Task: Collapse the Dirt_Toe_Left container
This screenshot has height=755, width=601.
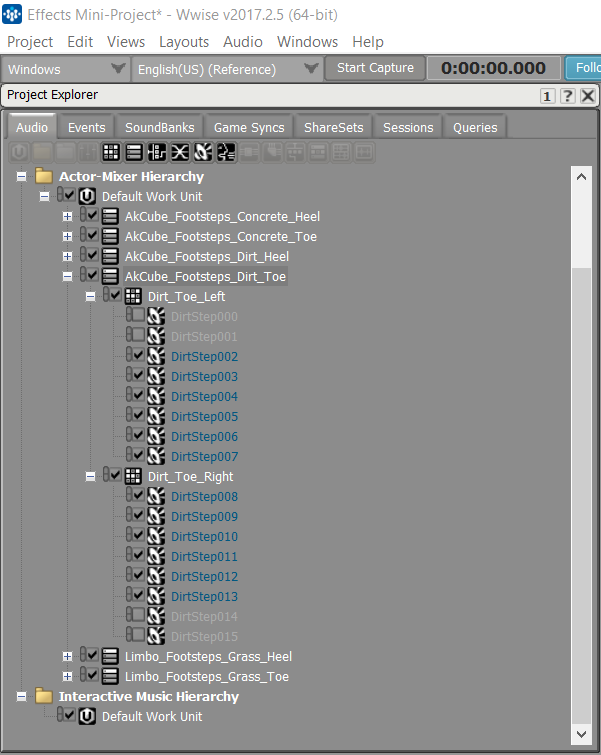Action: point(91,297)
